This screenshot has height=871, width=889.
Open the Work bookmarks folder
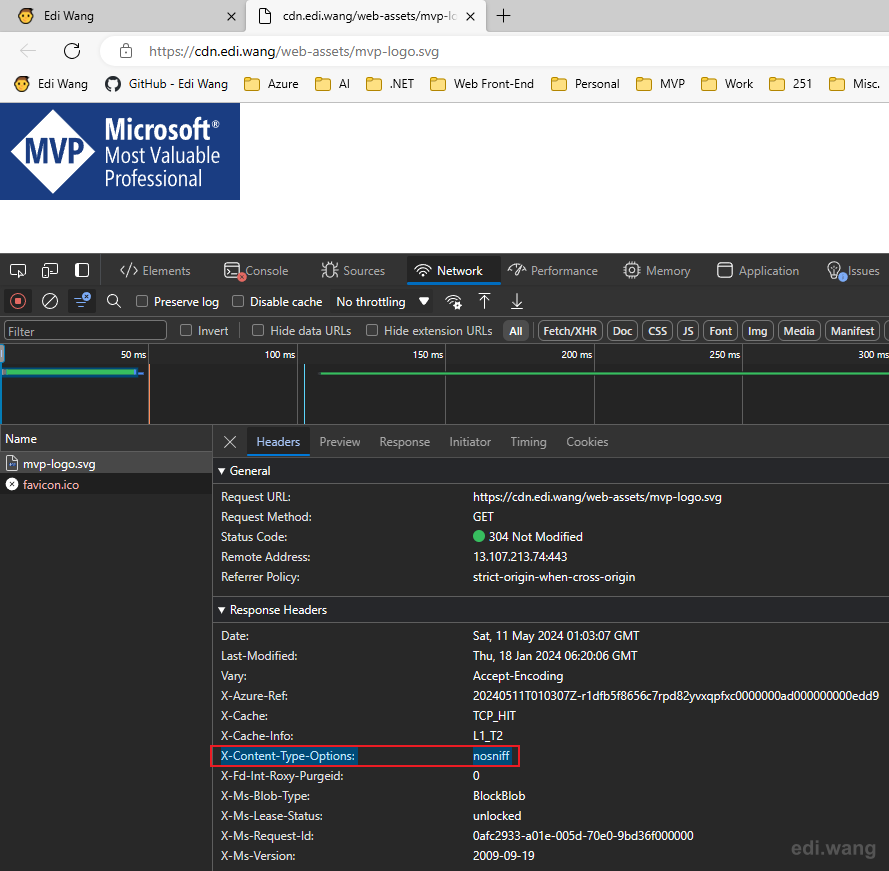pos(727,84)
